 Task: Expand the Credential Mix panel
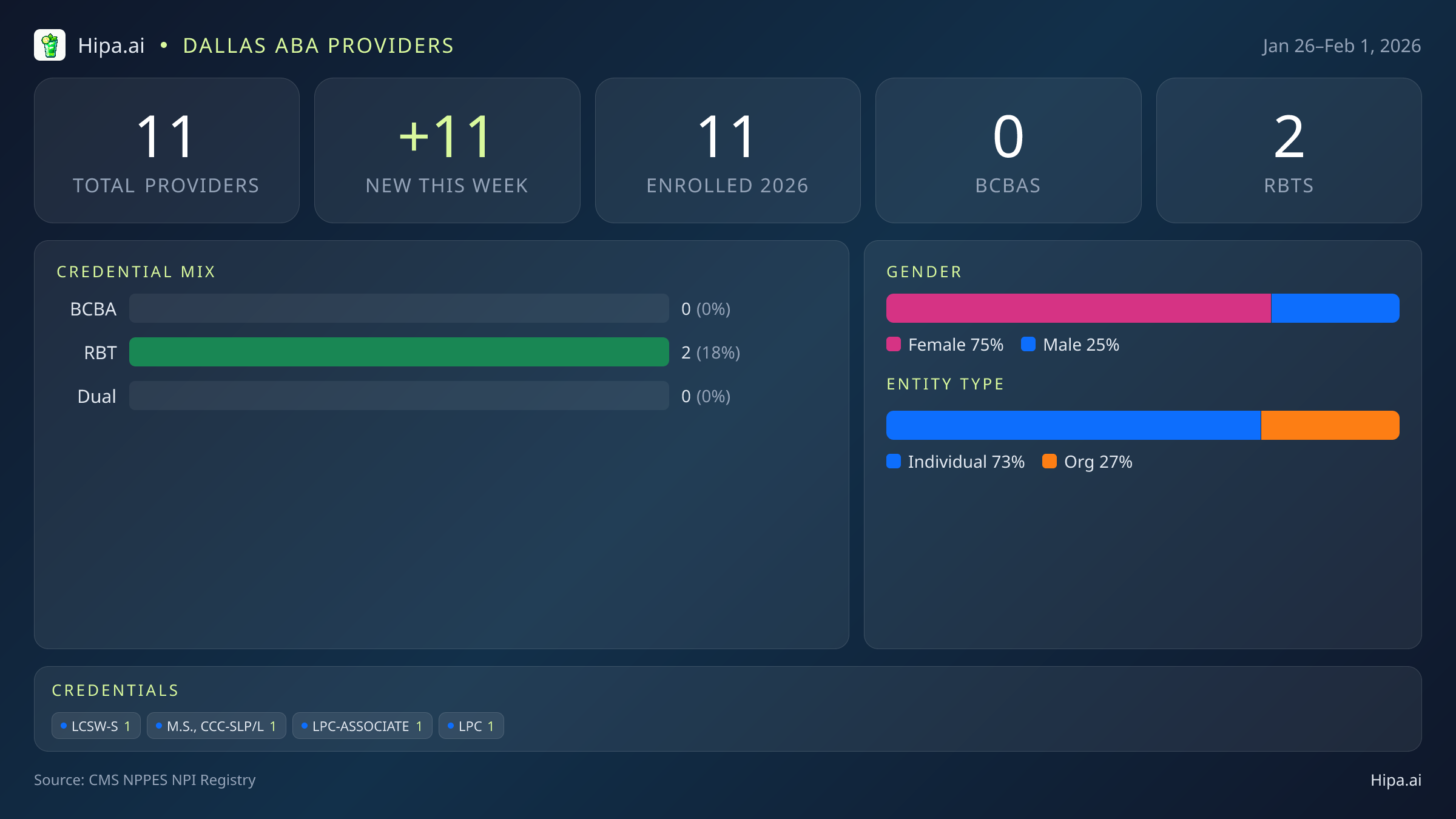(136, 271)
